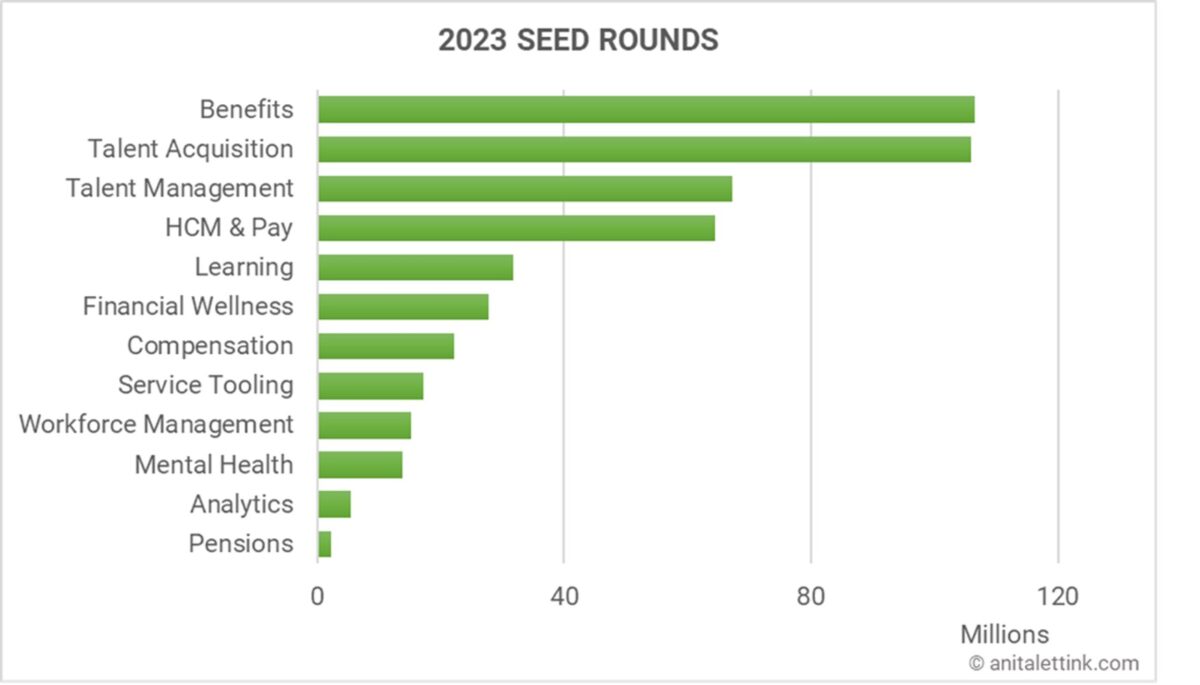The image size is (1200, 685).
Task: Click the Analytics bar
Action: pos(334,504)
